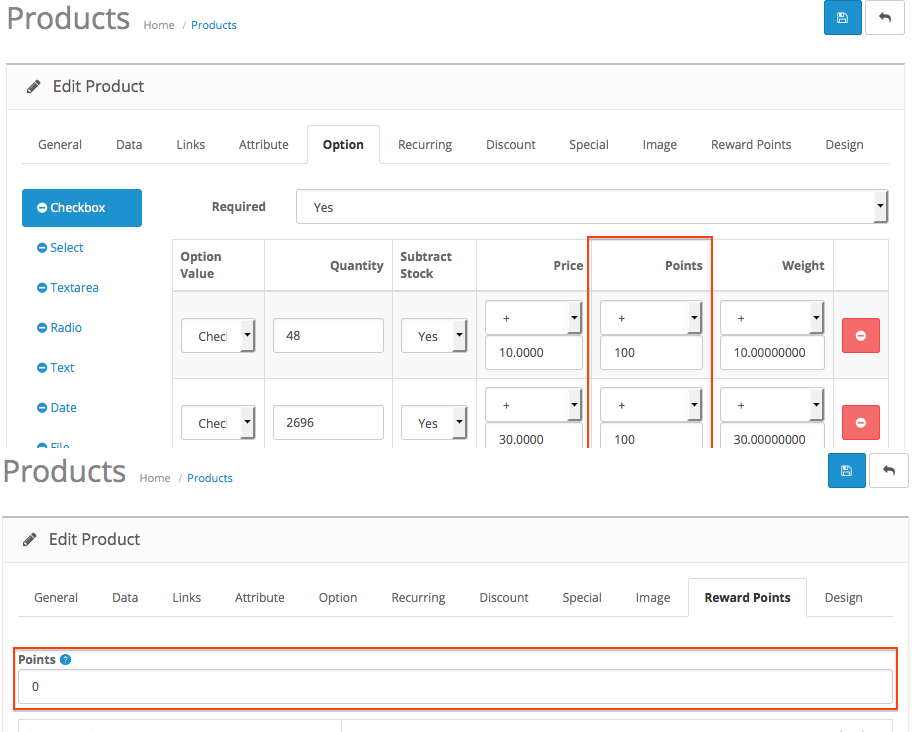Select the active Option tab in upper screenshot
Image resolution: width=912 pixels, height=732 pixels.
pos(343,145)
